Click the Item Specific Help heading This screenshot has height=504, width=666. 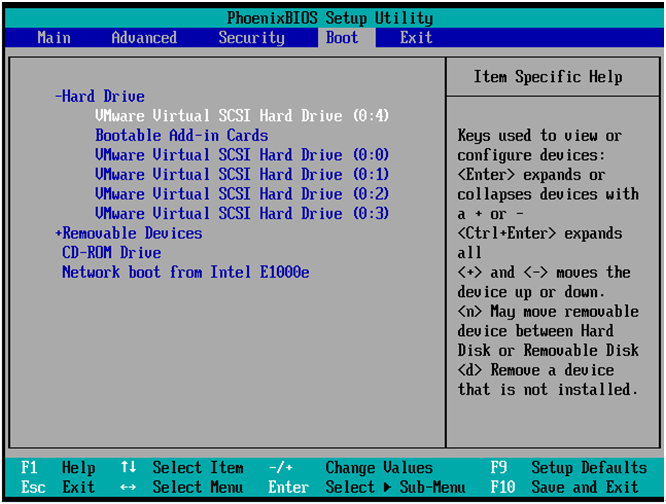[x=548, y=77]
